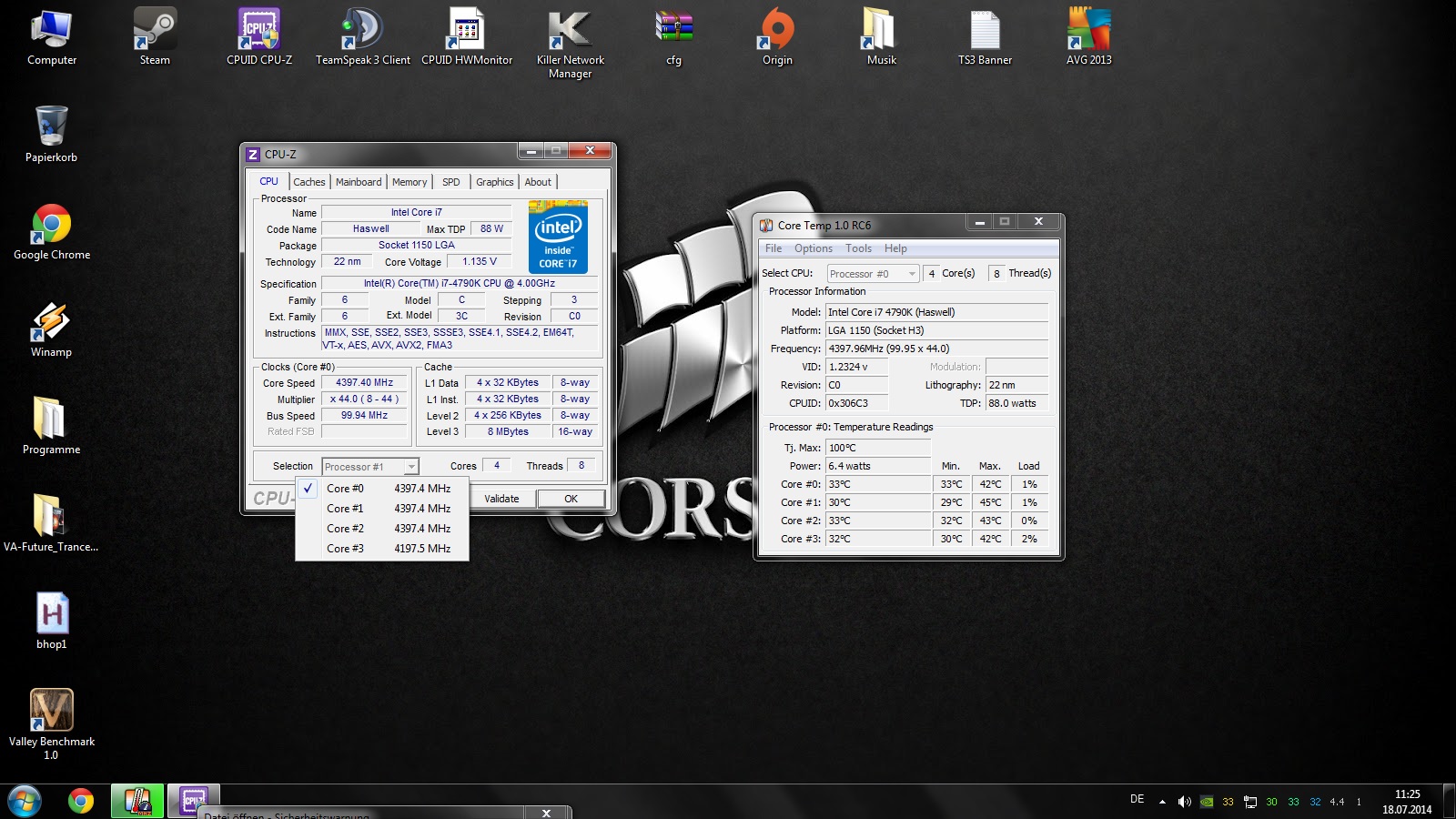Launch Steam from the desktop

(155, 36)
